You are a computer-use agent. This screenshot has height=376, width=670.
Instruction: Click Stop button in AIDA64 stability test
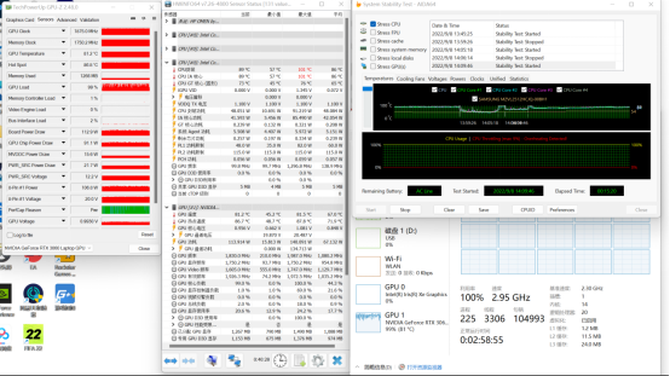click(x=405, y=210)
